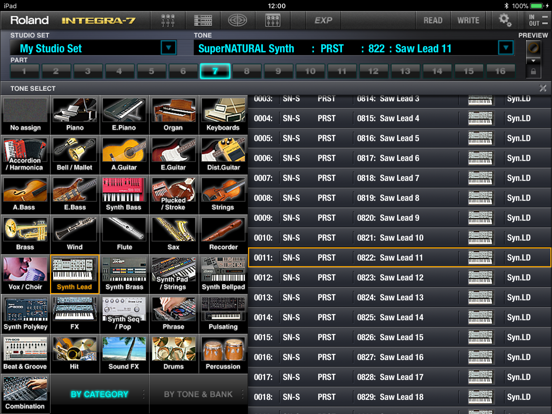The height and width of the screenshot is (414, 552).
Task: Click the WRITE button
Action: point(468,20)
